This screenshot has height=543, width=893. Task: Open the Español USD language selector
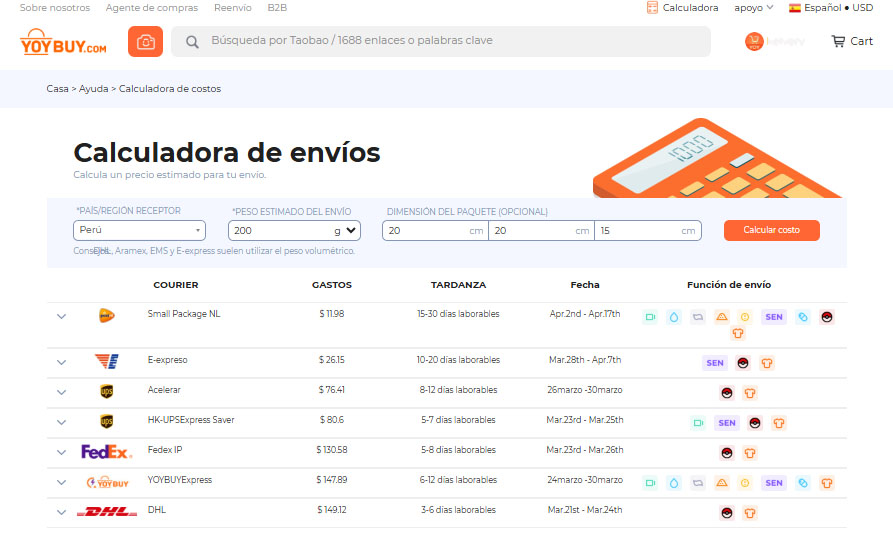pos(831,8)
